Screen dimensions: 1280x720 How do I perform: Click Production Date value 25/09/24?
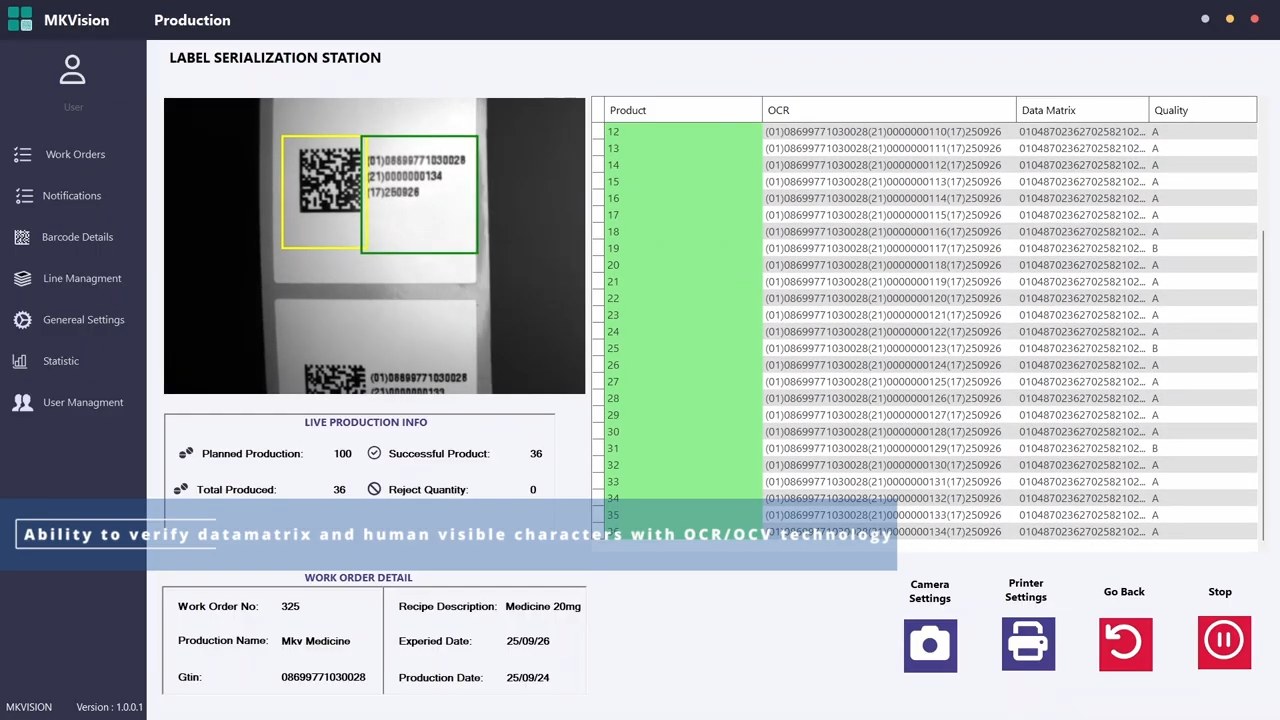527,677
